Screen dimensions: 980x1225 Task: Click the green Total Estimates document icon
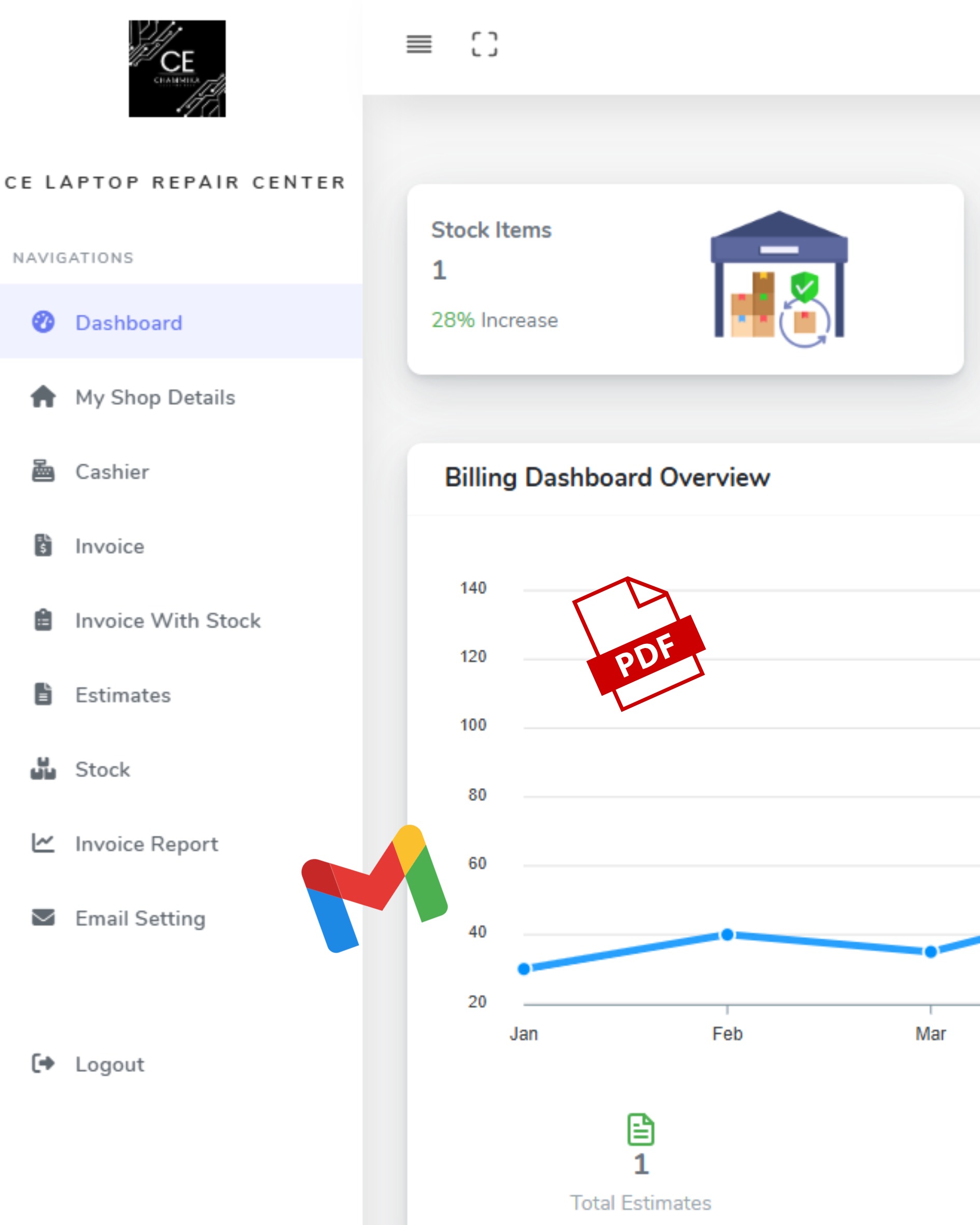point(641,1129)
